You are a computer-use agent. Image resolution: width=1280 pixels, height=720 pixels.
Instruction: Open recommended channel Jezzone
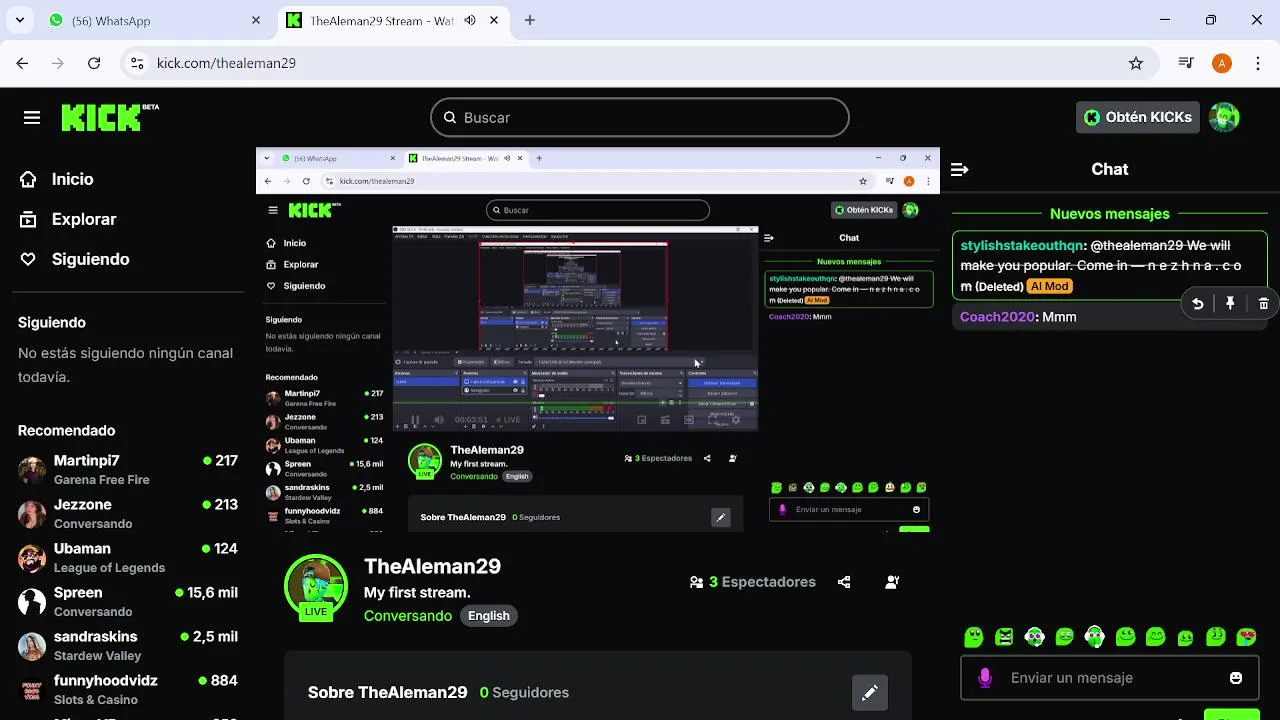[128, 513]
